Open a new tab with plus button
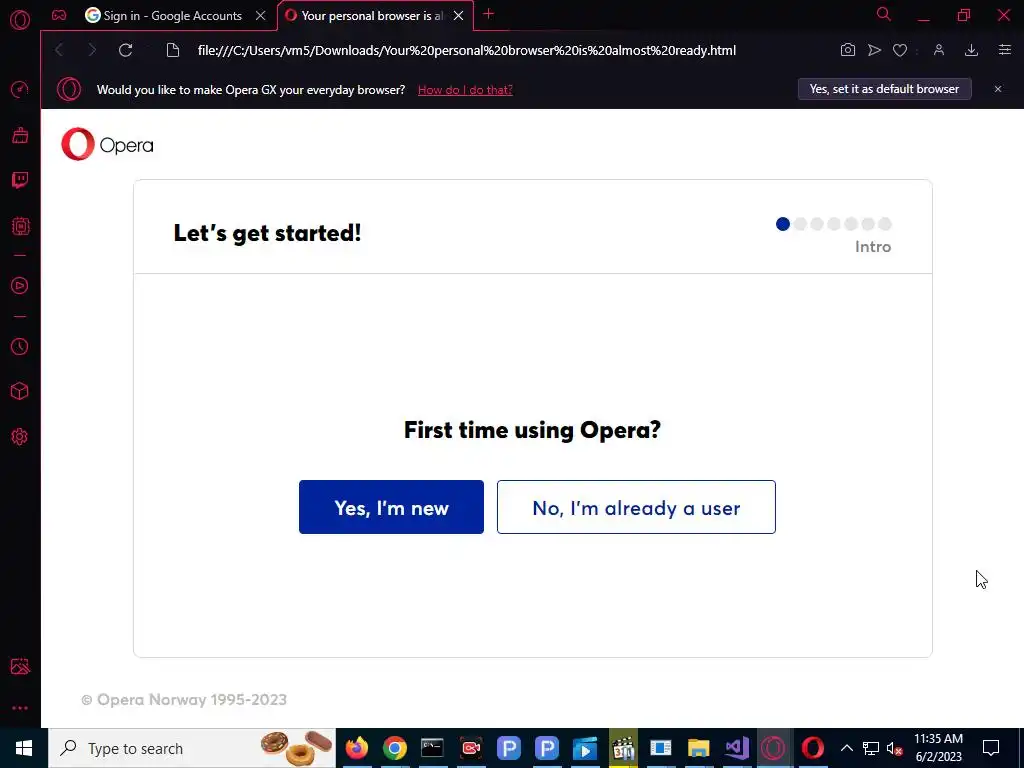The height and width of the screenshot is (768, 1024). click(x=488, y=14)
